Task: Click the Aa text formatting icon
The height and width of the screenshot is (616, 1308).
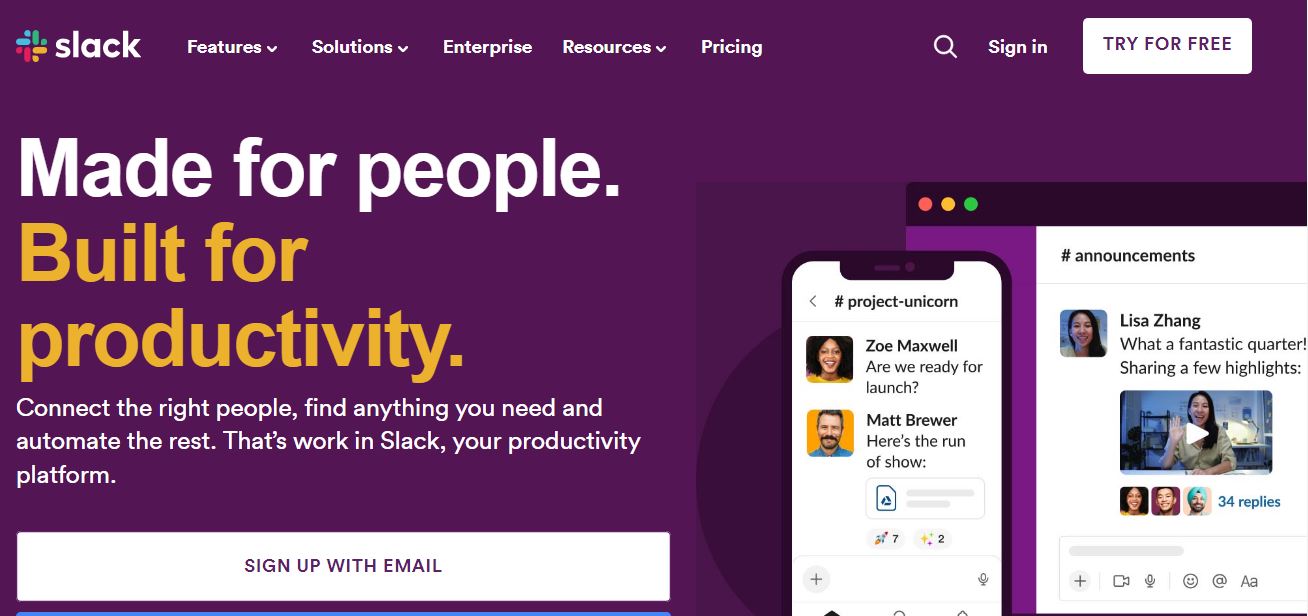Action: coord(1249,581)
